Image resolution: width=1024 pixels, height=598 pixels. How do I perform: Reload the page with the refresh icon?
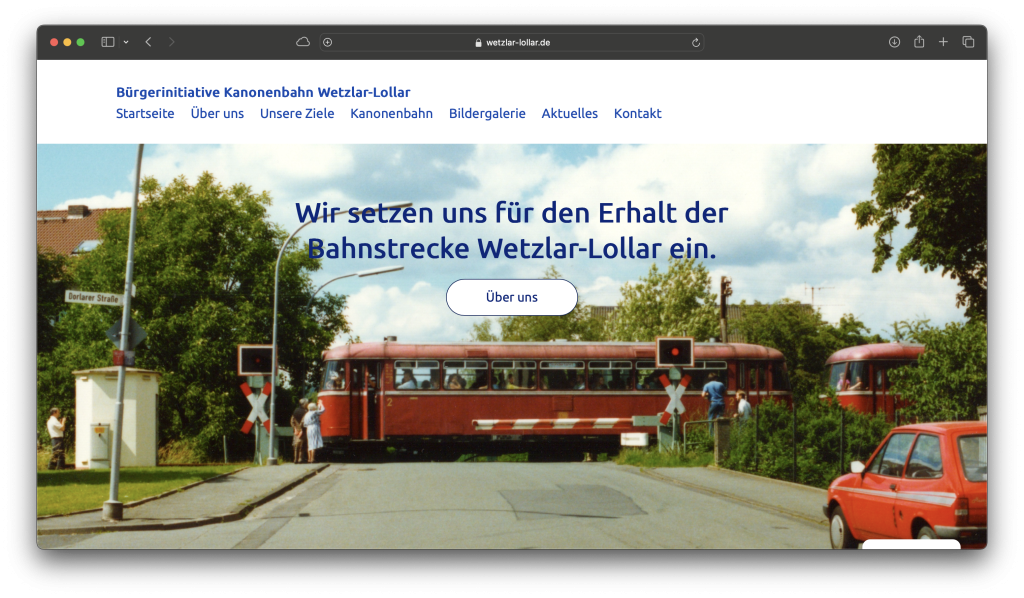tap(696, 42)
